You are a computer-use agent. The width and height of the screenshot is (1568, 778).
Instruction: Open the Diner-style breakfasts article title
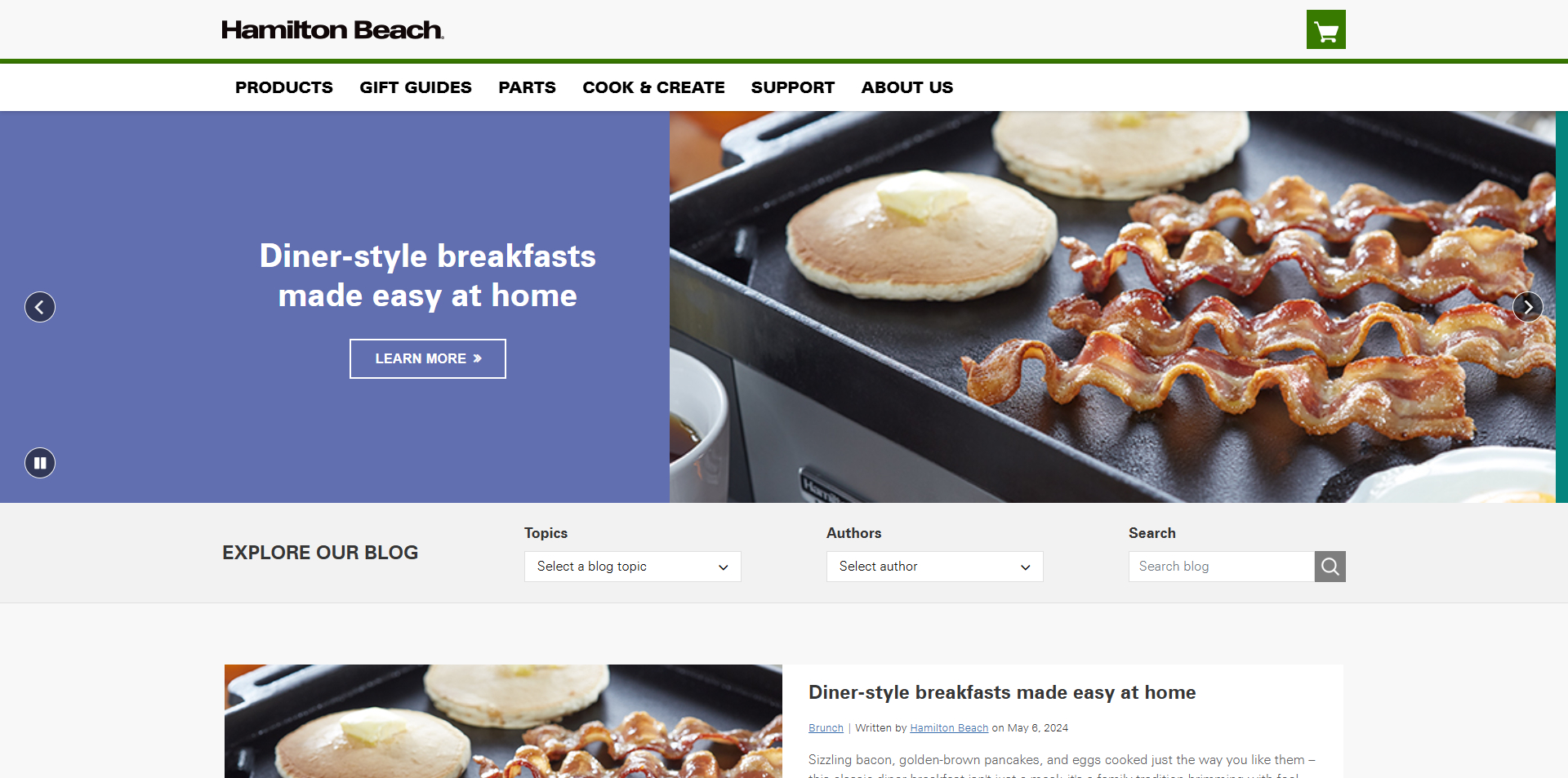tap(1002, 692)
